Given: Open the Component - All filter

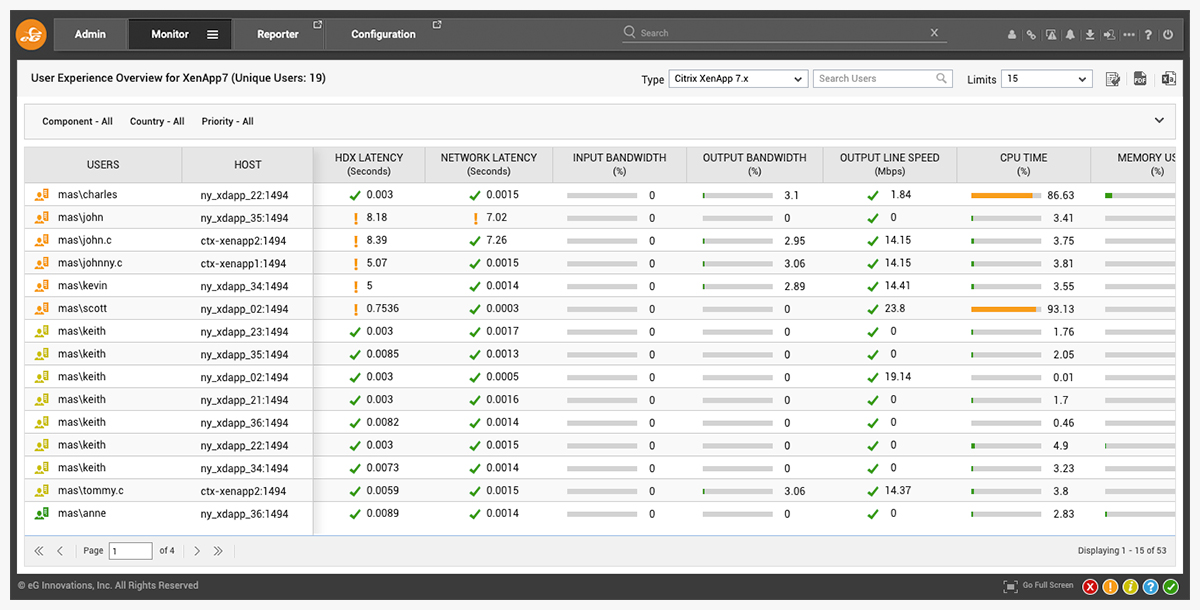Looking at the screenshot, I should (77, 122).
